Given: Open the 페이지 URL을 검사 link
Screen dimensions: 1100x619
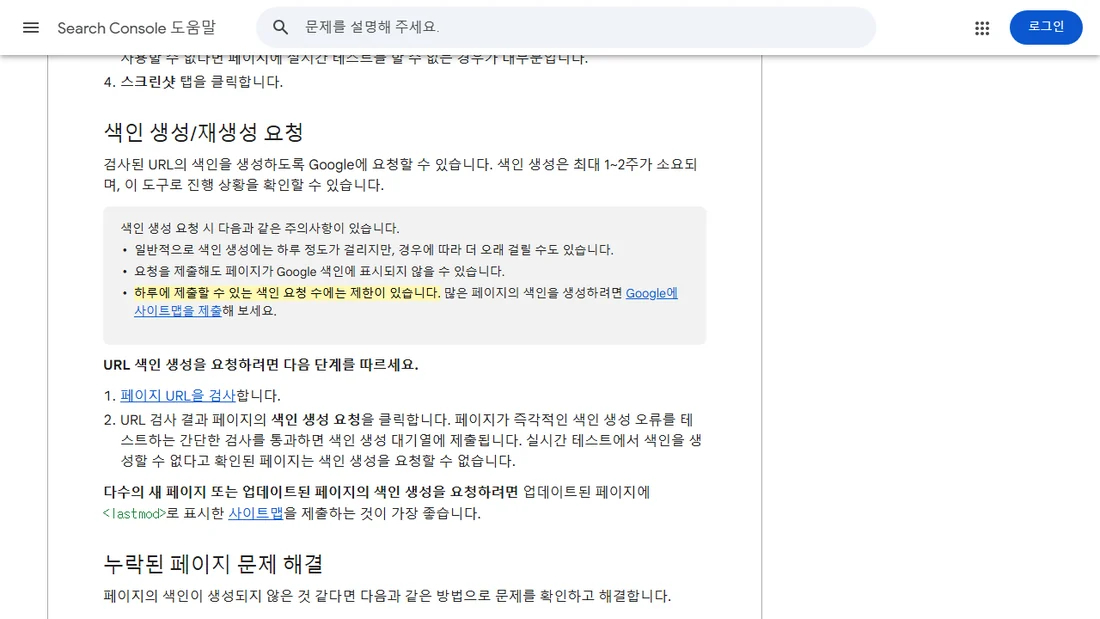Looking at the screenshot, I should pos(178,395).
